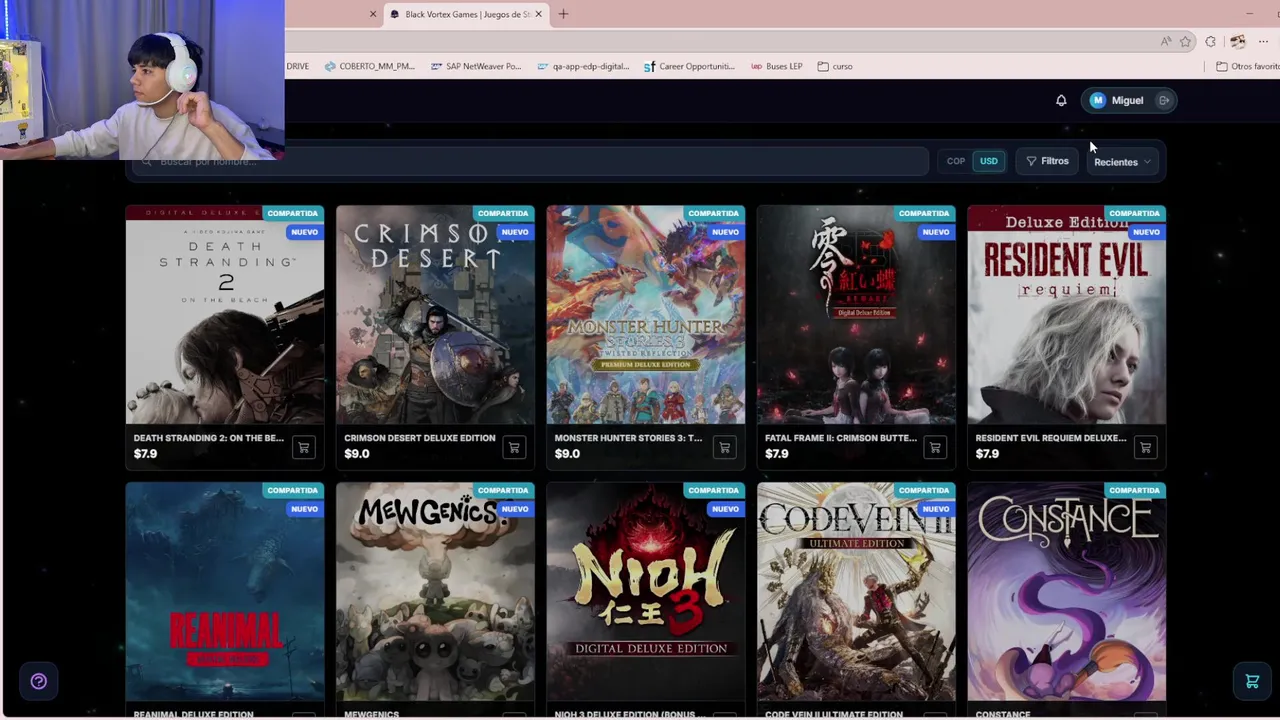Click the DEATH STRANDING 2: ON THE BE... title

coord(209,438)
